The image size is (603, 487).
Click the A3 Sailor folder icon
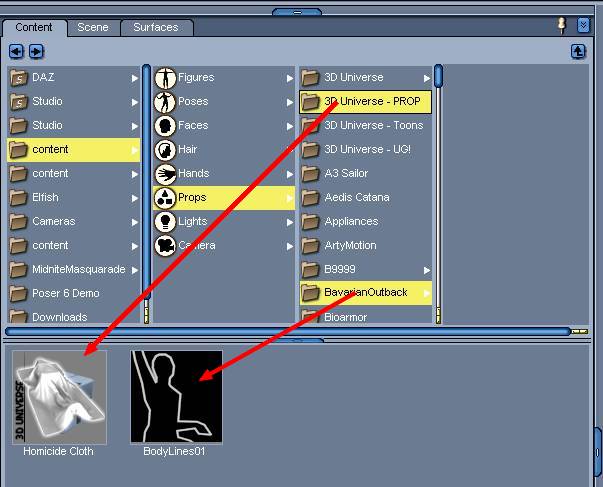coord(310,174)
